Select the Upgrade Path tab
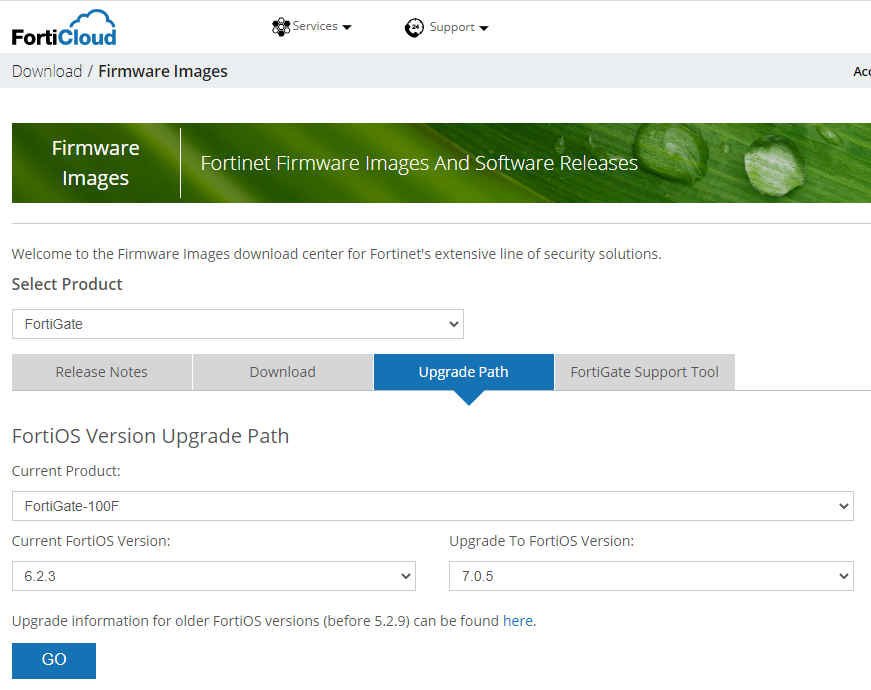 pyautogui.click(x=464, y=372)
